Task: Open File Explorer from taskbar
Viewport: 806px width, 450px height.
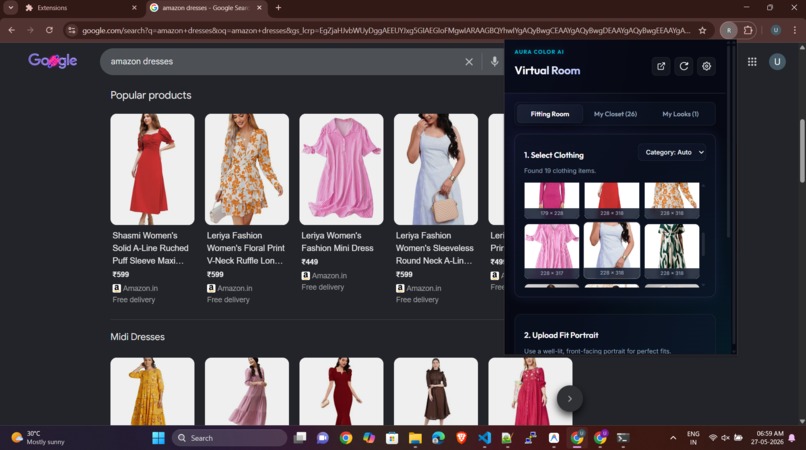Action: pos(415,438)
